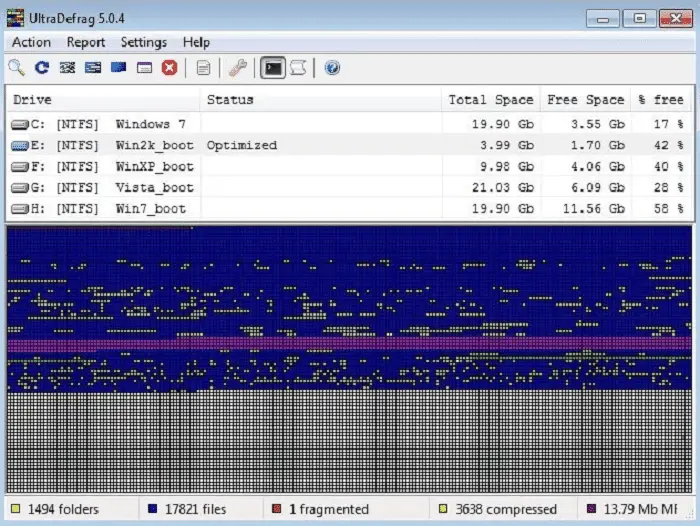Open the Help menu

tap(196, 42)
